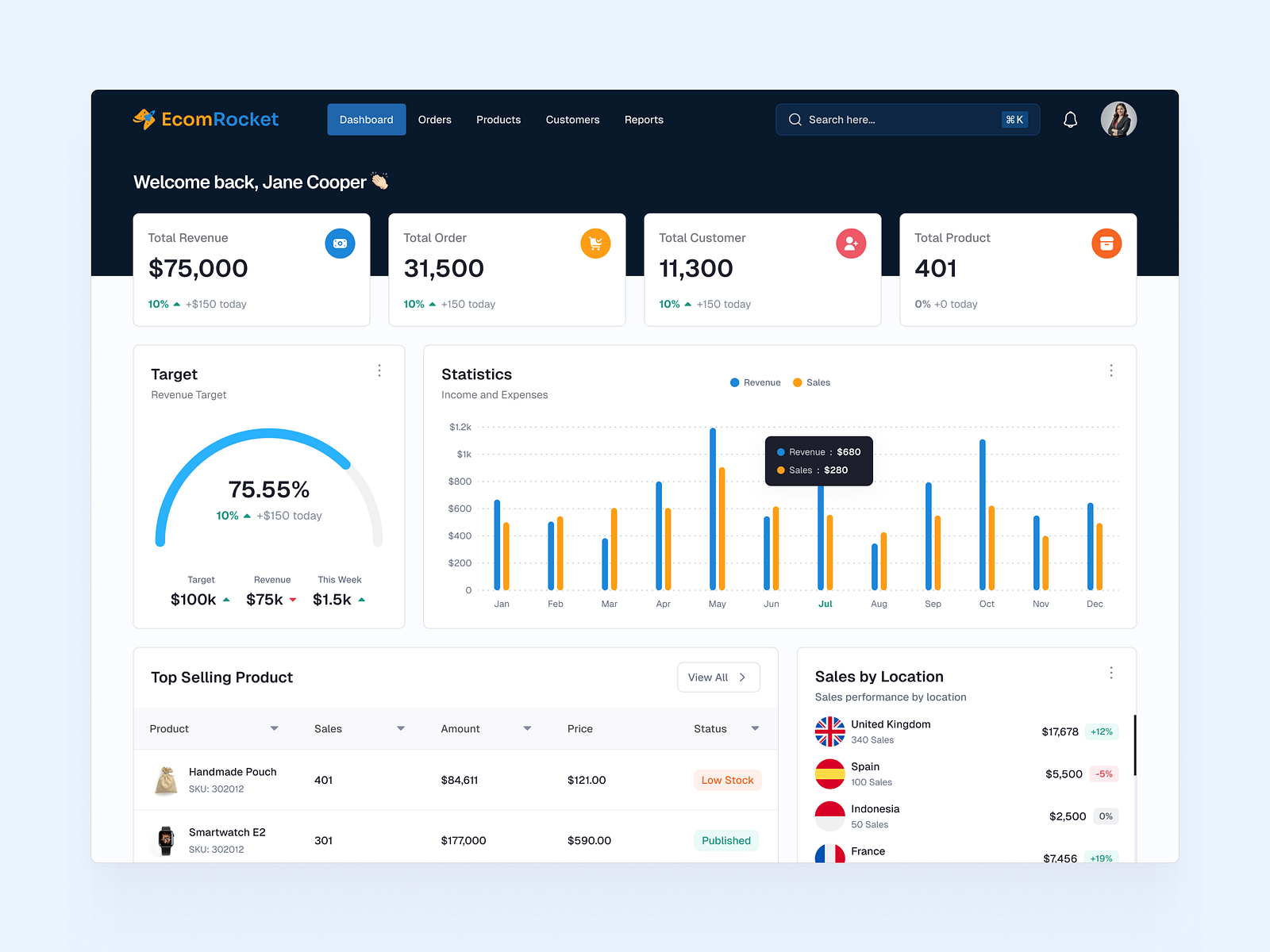Open the Sales by Location three-dot menu
This screenshot has height=952, width=1270.
pyautogui.click(x=1111, y=672)
